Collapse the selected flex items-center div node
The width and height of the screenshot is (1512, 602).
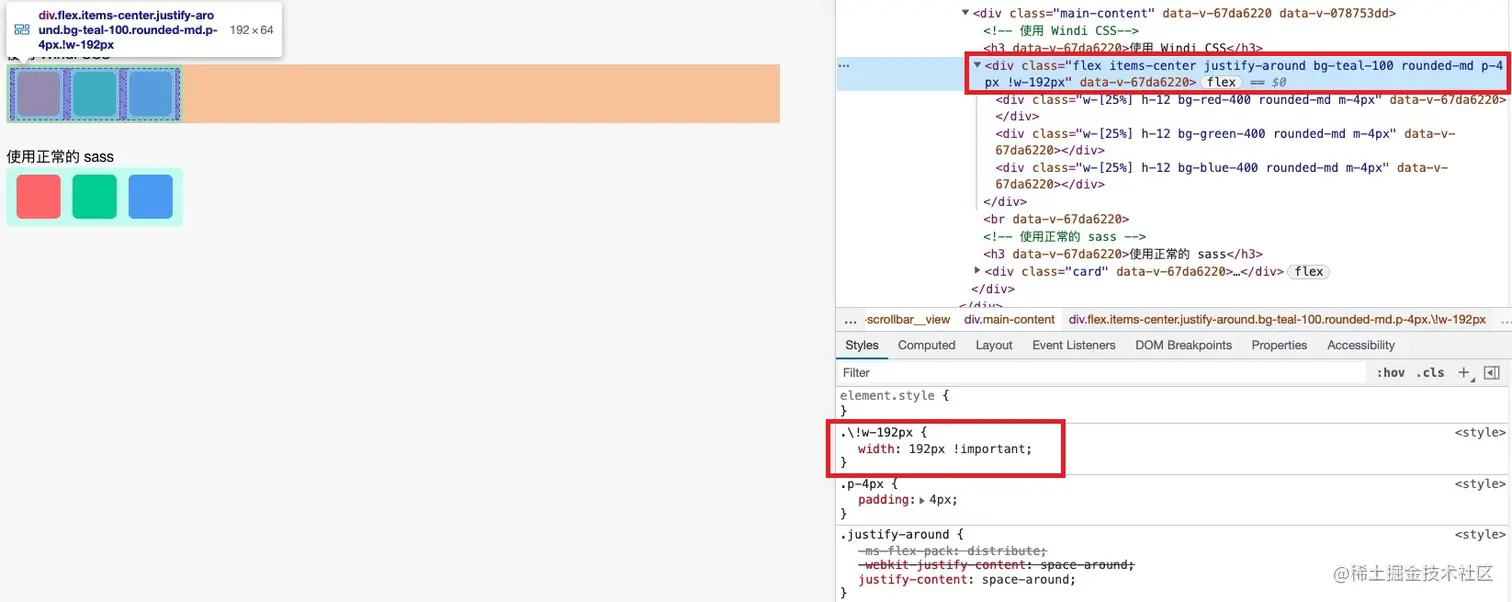(x=977, y=65)
